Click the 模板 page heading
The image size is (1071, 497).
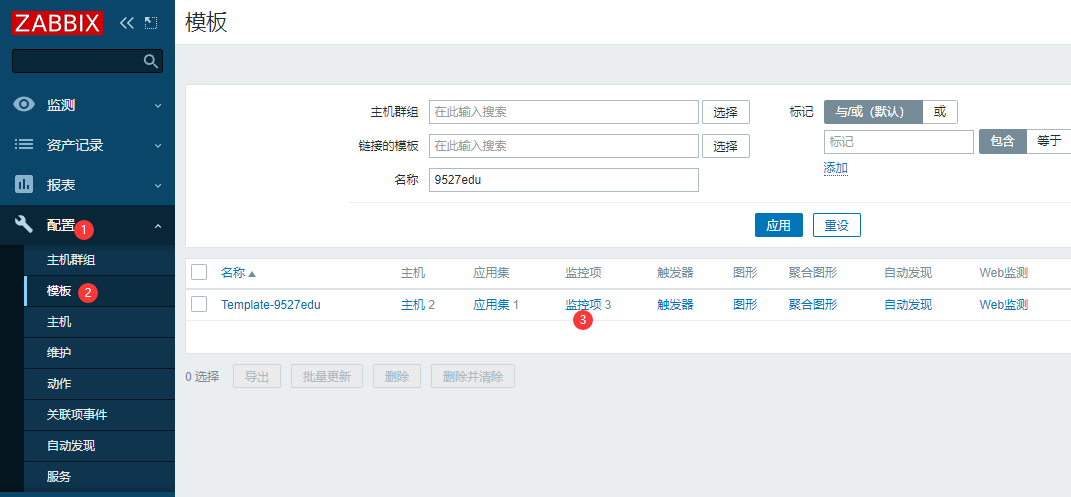point(207,23)
